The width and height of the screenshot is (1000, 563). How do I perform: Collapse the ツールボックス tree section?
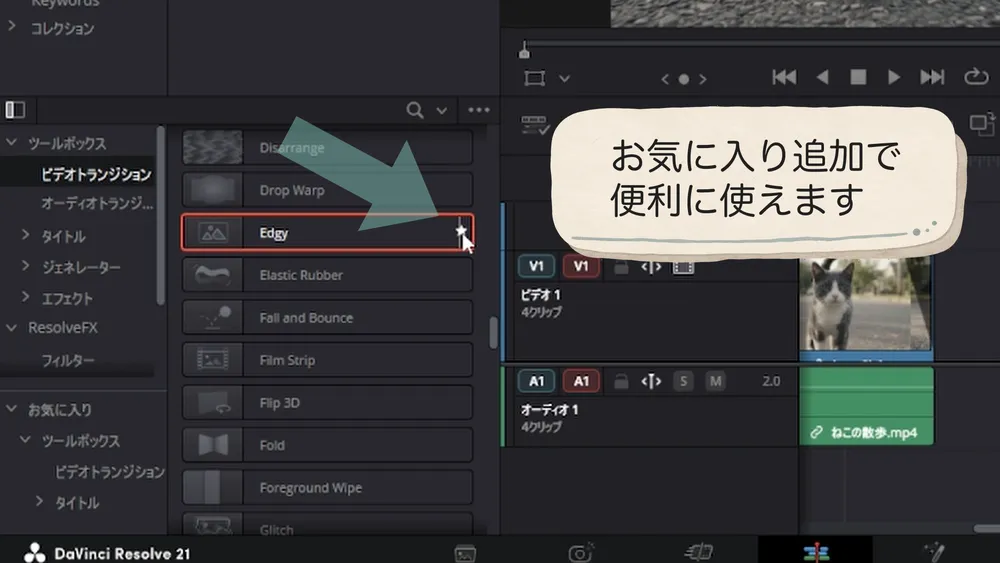pyautogui.click(x=11, y=143)
